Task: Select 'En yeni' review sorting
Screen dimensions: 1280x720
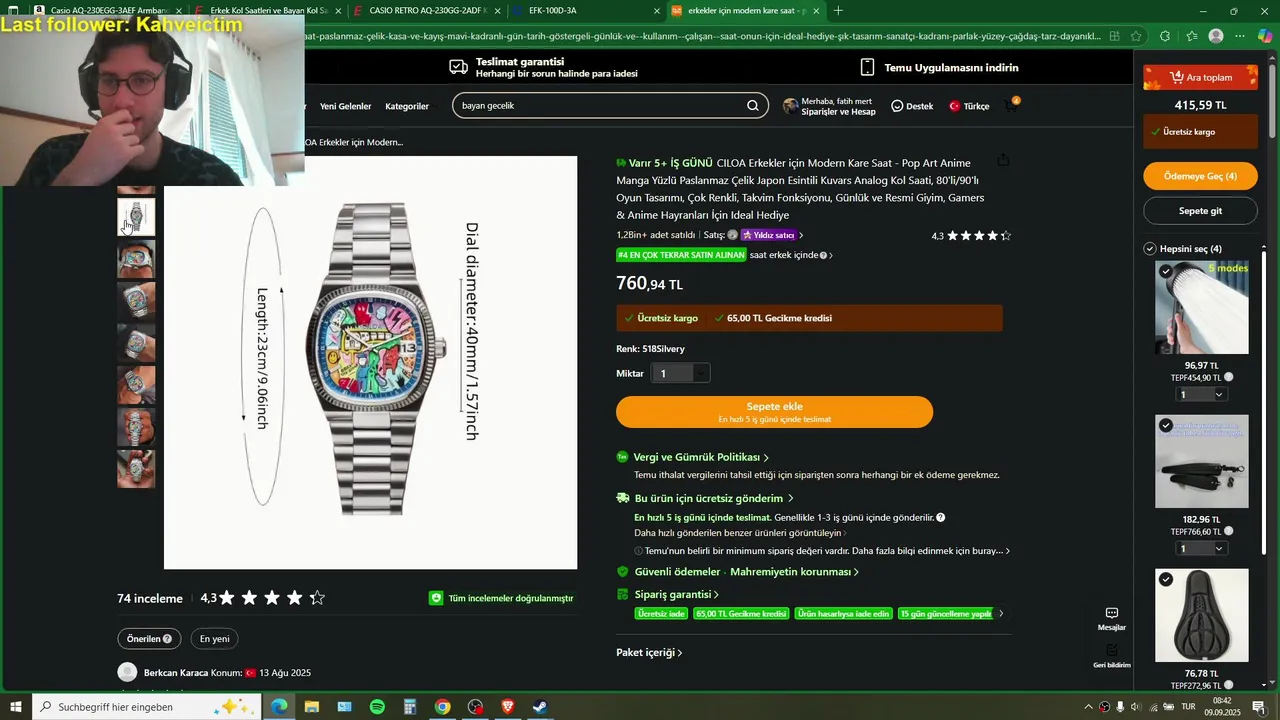Action: 214,639
